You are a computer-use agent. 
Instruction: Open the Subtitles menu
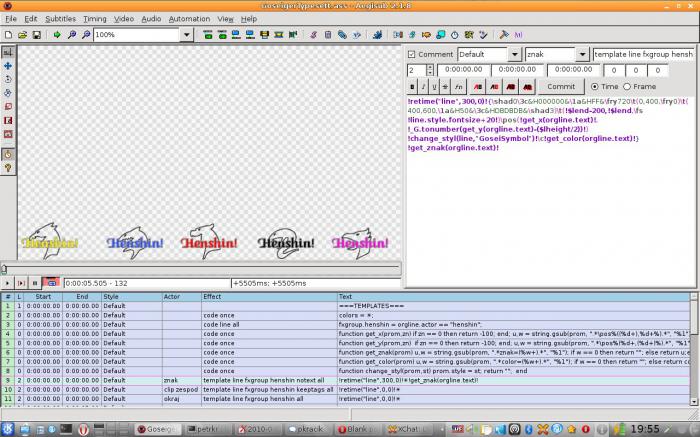60,19
